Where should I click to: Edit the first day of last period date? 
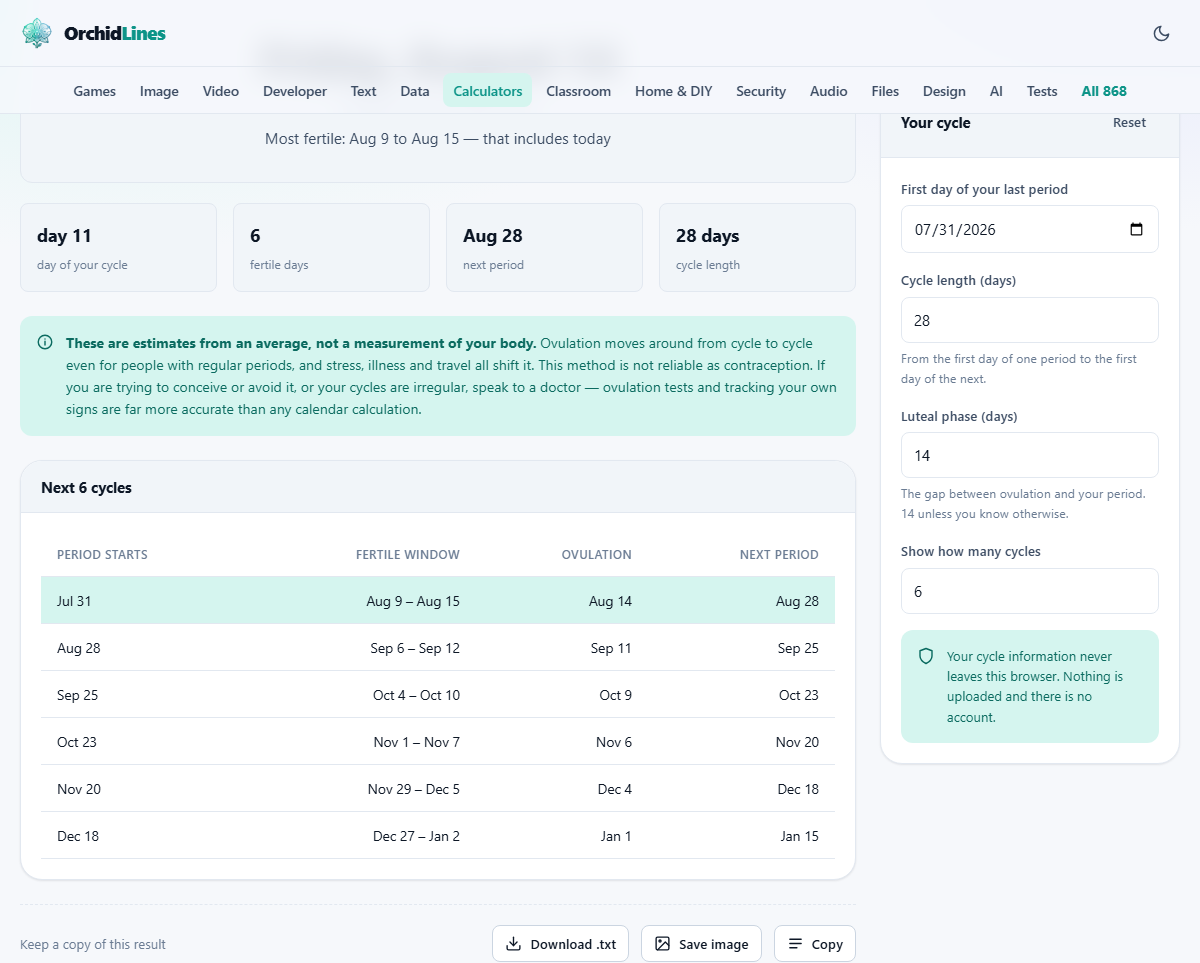1030,229
